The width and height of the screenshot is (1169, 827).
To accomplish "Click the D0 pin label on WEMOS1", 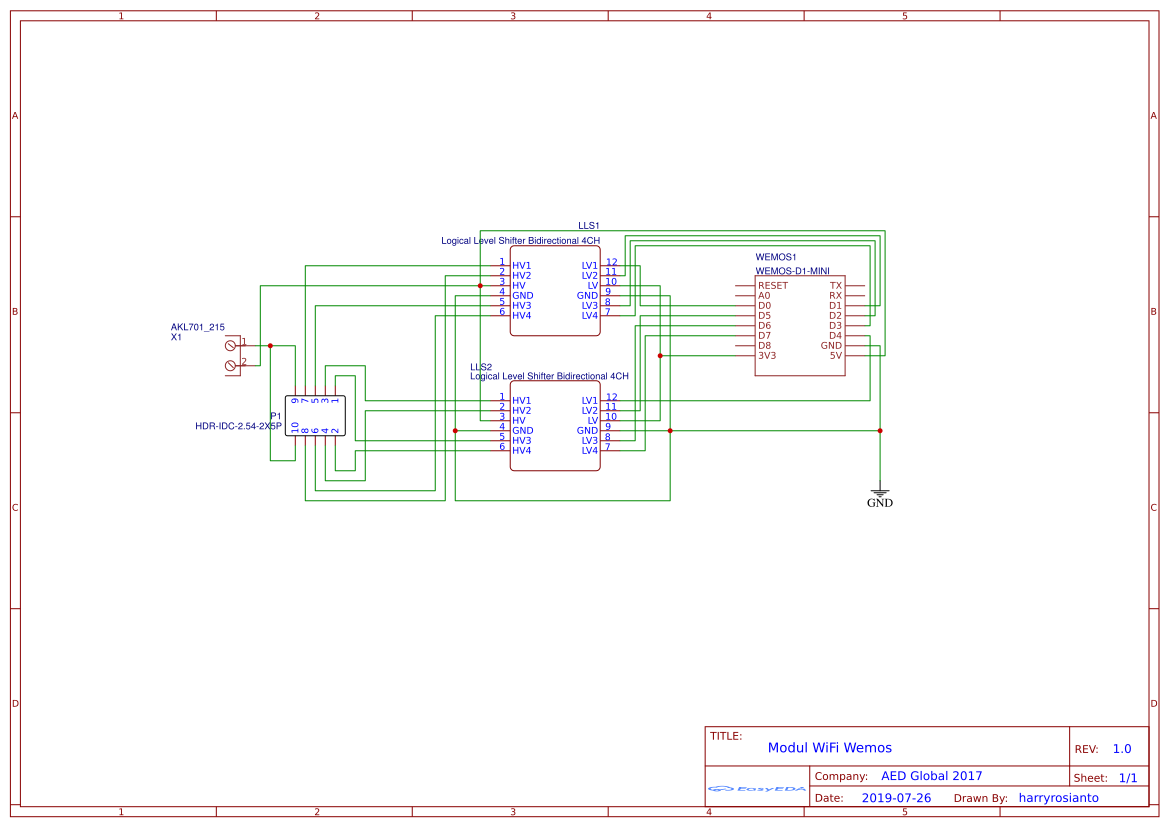I will 765,306.
